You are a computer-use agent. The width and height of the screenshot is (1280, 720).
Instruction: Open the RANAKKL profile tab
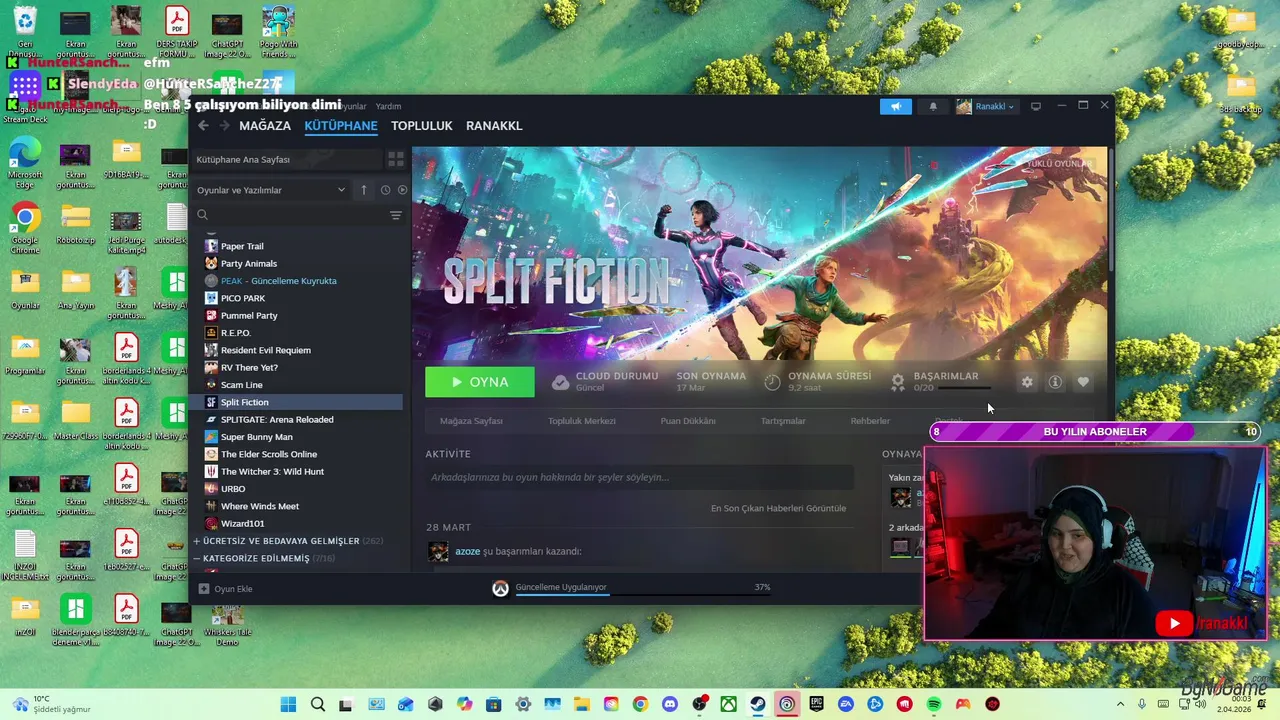[494, 126]
